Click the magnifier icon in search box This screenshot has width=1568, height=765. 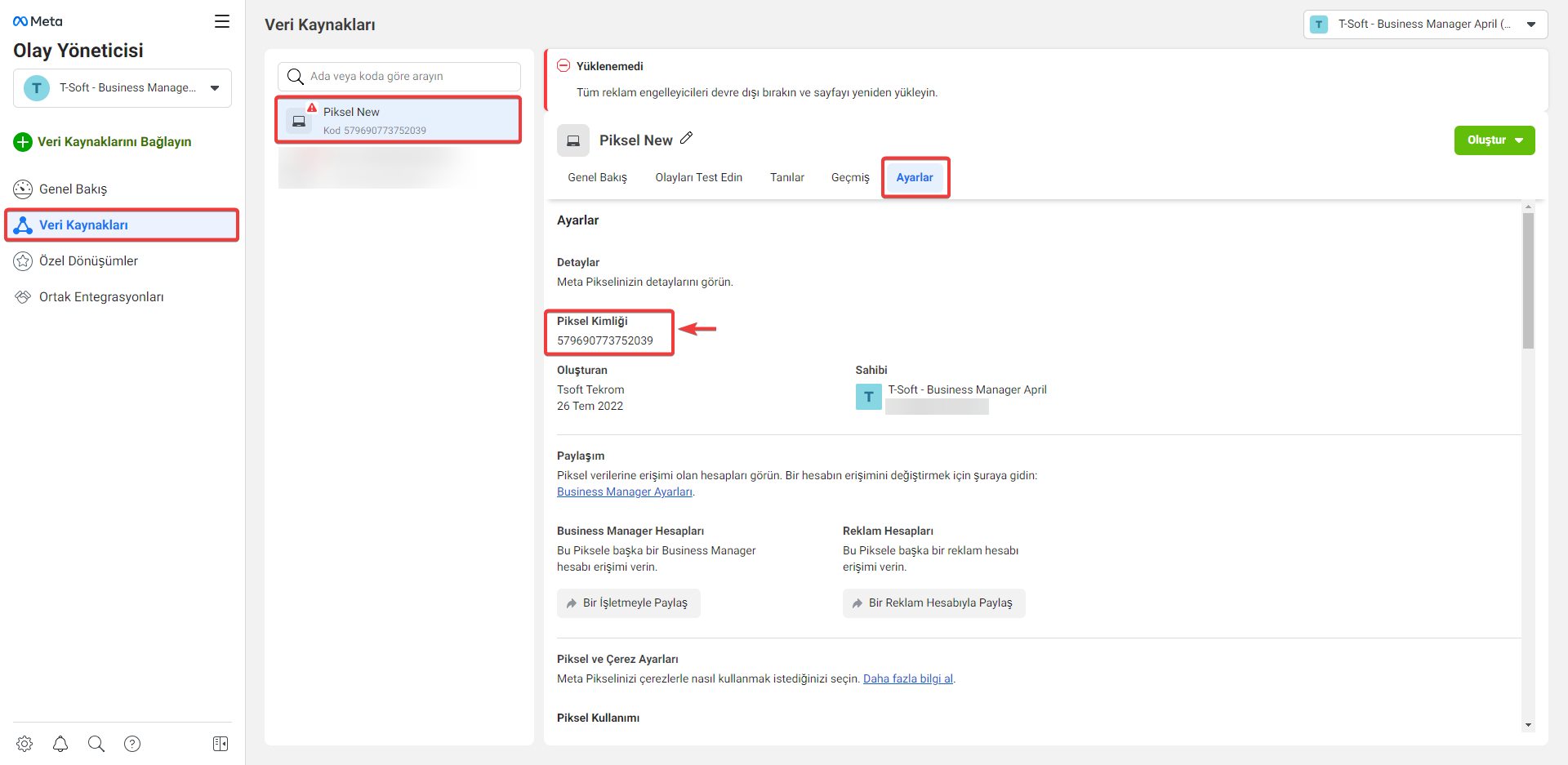tap(296, 77)
